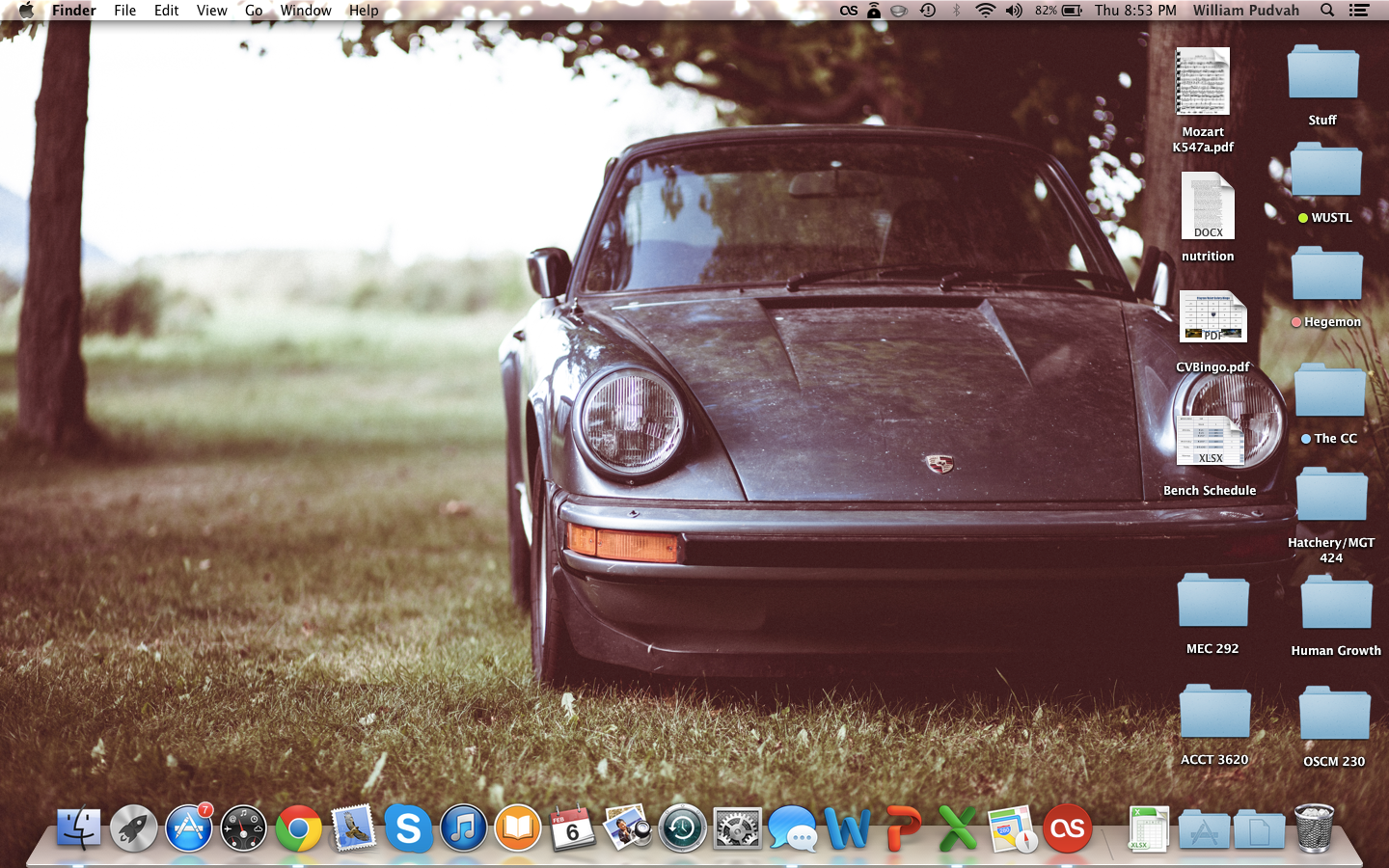This screenshot has height=868, width=1389.
Task: Open the William Pudvah user switching menu
Action: pos(1246,11)
